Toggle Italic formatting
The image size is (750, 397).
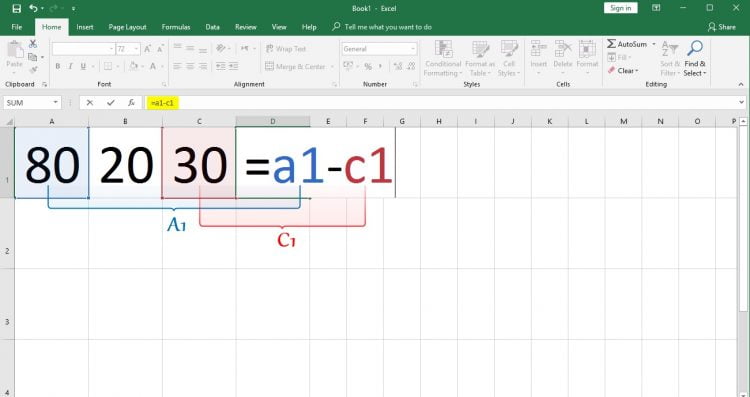pyautogui.click(x=70, y=66)
